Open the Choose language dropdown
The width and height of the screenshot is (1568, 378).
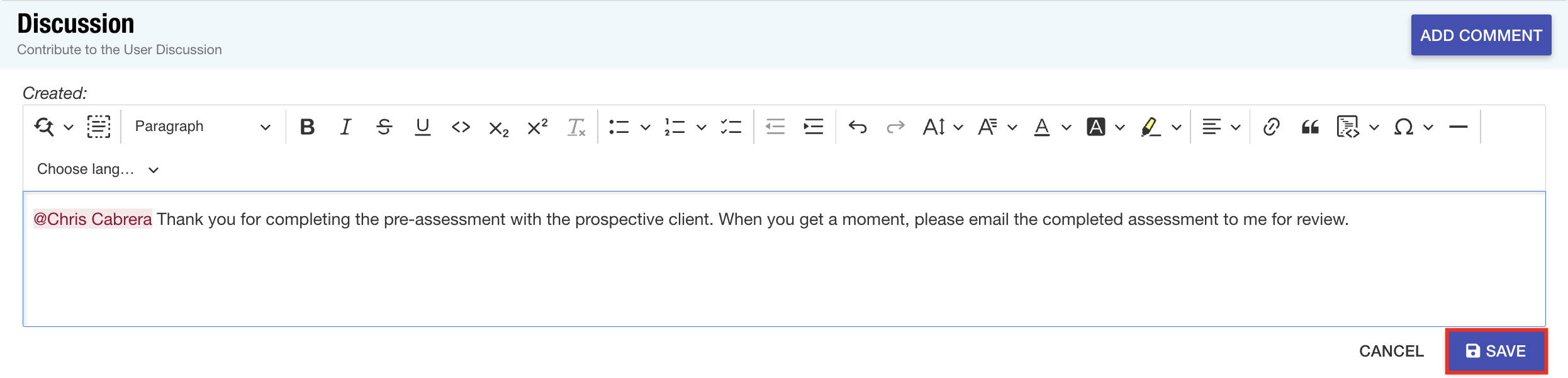pos(98,169)
